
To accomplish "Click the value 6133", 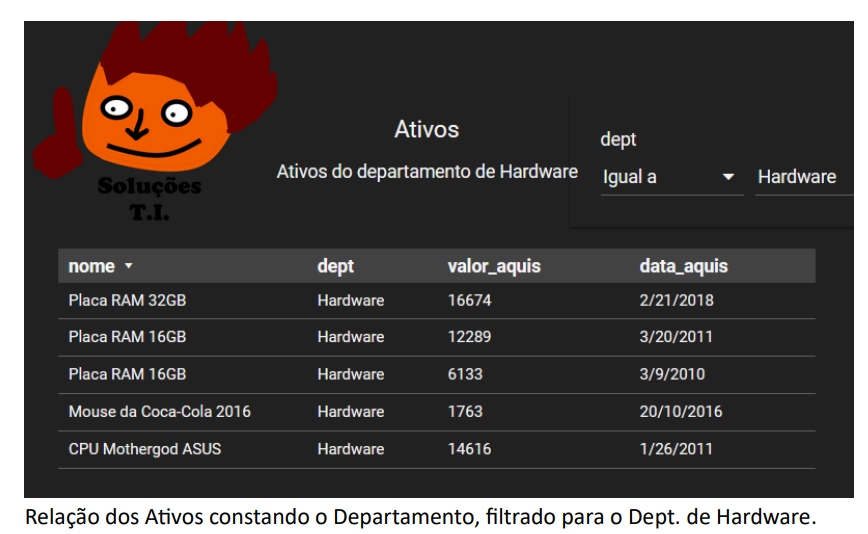I will pos(465,374).
